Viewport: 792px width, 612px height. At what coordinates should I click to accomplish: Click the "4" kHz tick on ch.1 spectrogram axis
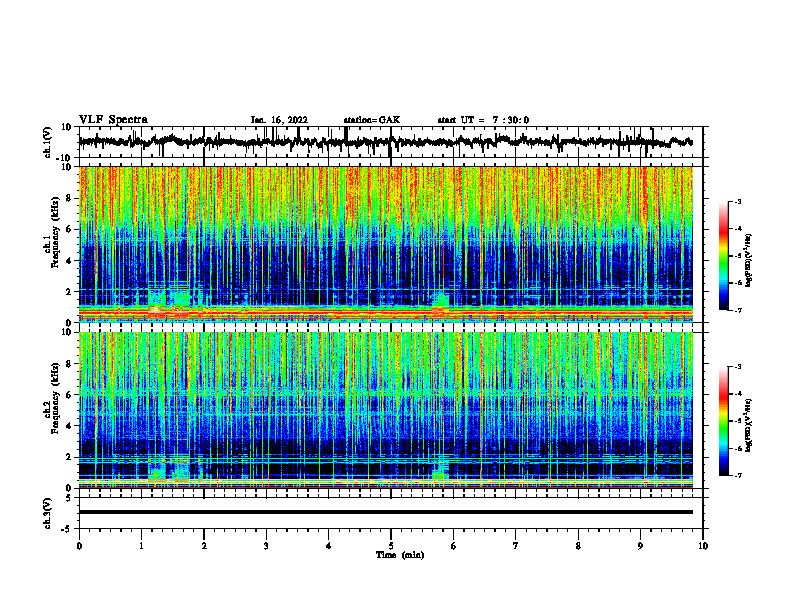(x=69, y=261)
